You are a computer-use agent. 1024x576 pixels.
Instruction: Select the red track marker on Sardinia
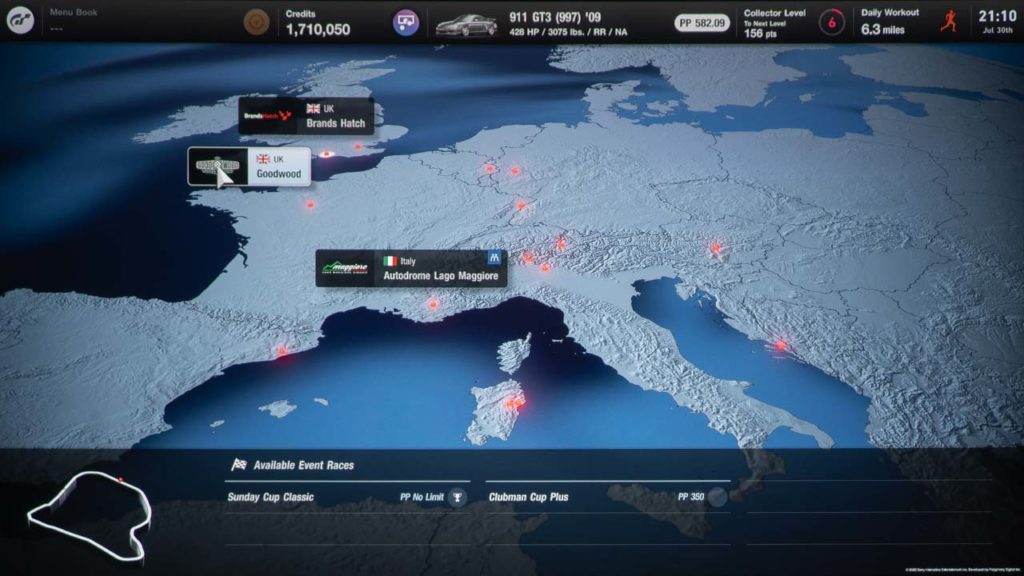click(515, 403)
